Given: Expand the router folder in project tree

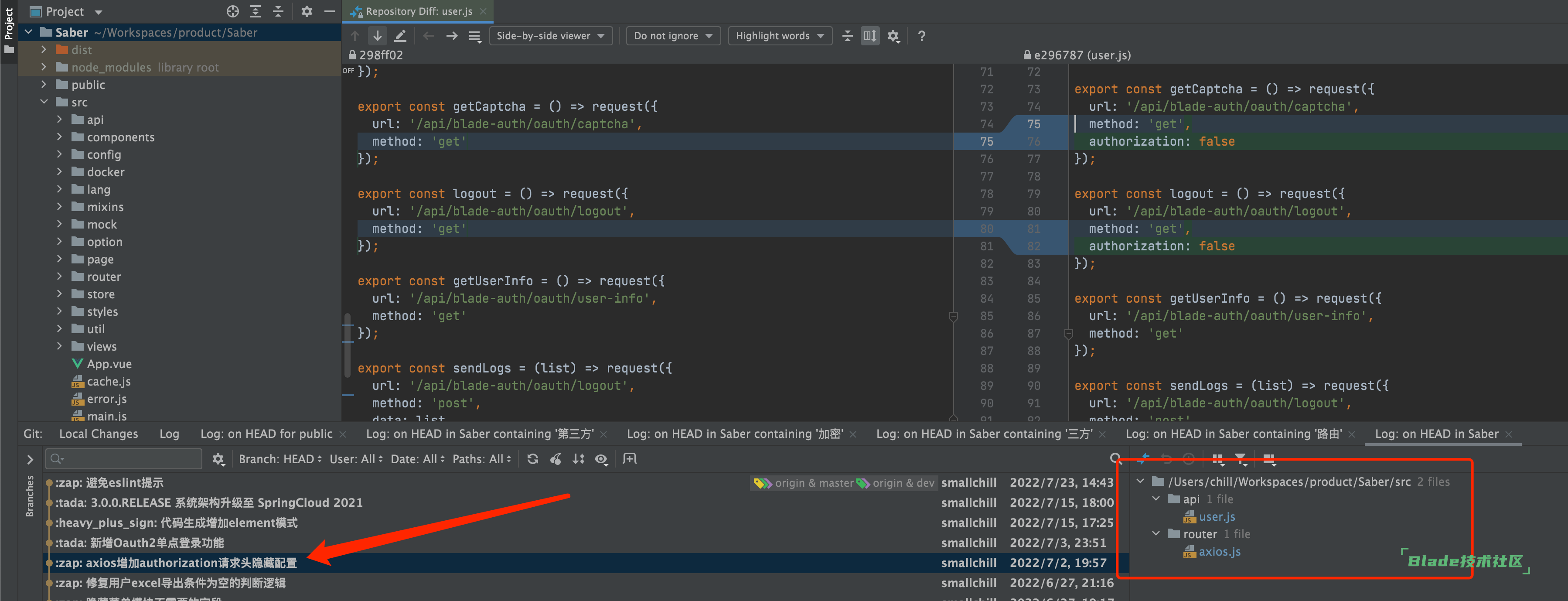Looking at the screenshot, I should tap(60, 277).
